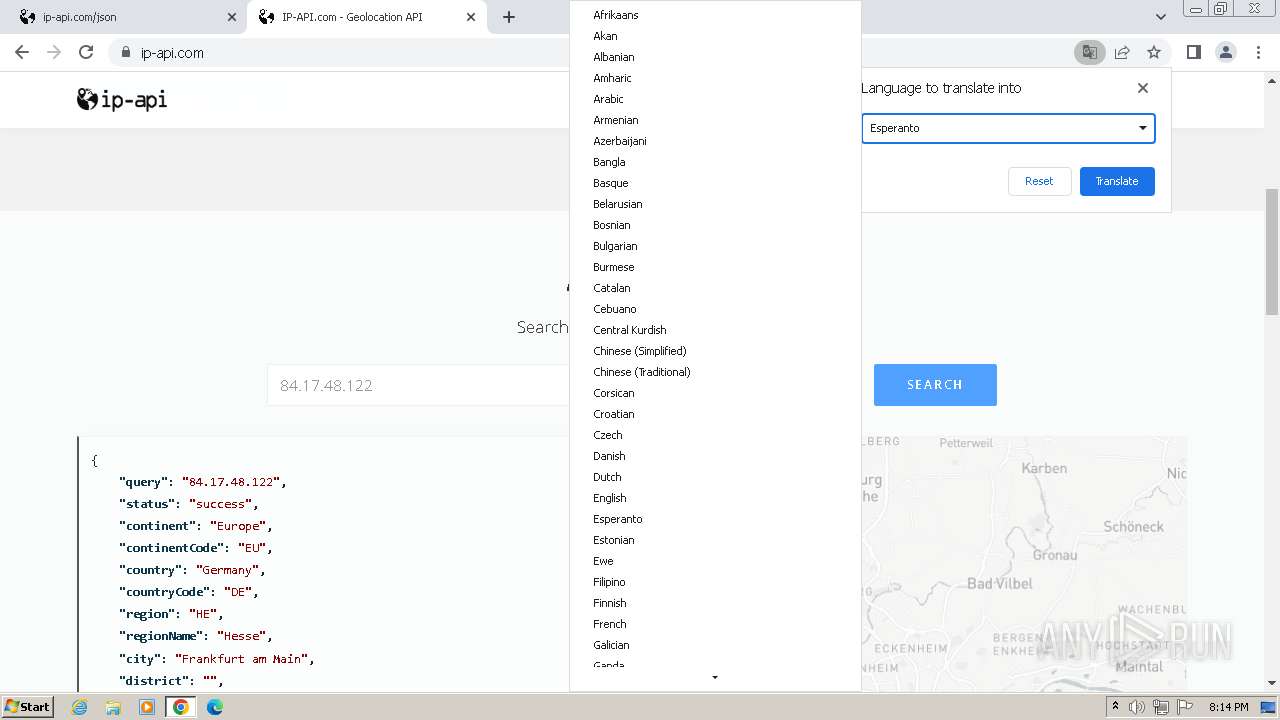Choose Bulgarian from the language list
1280x720 pixels.
pyautogui.click(x=715, y=246)
